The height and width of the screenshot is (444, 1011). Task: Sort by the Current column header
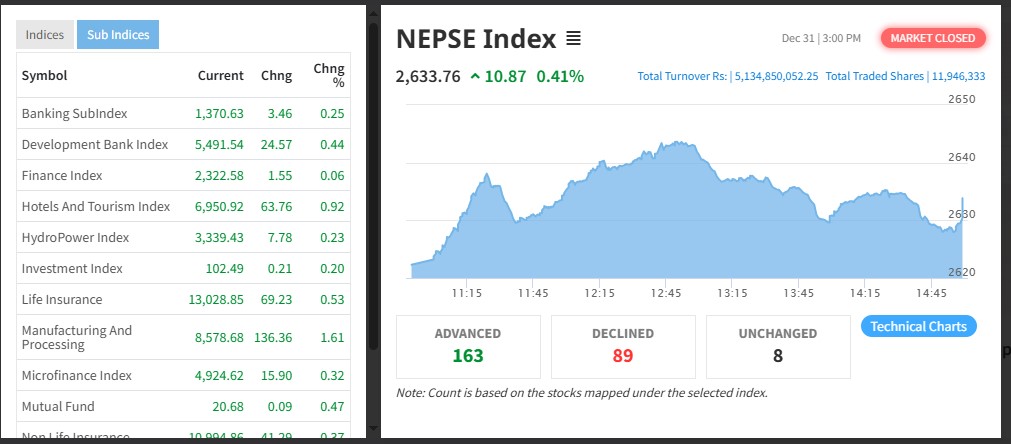(220, 75)
